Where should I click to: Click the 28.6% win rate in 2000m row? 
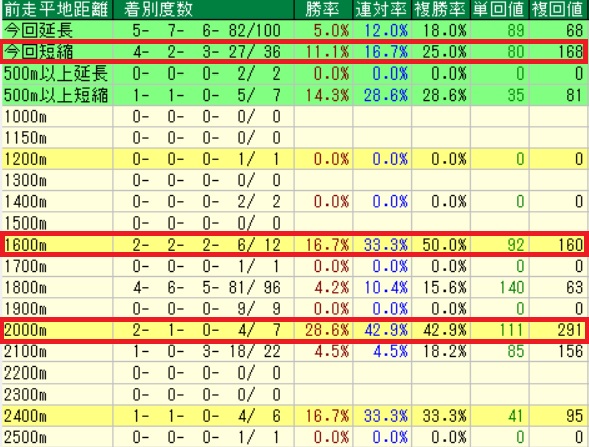tap(327, 331)
